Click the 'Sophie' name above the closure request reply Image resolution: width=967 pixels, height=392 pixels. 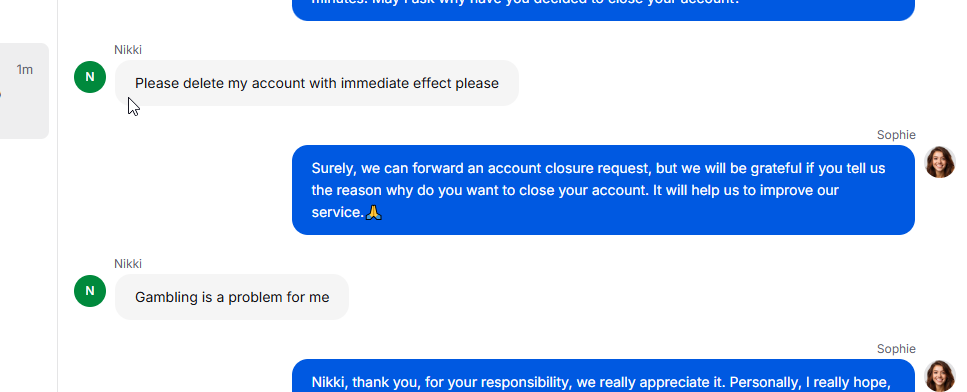896,135
